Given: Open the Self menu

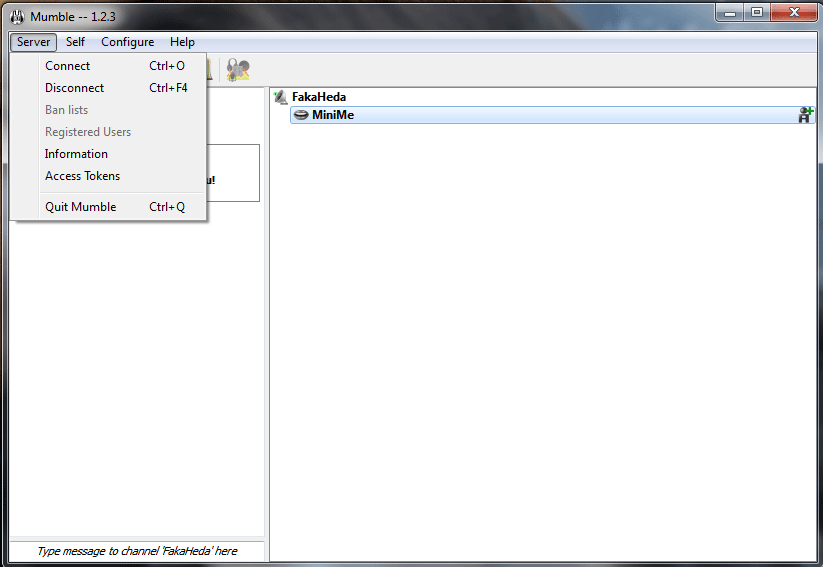Looking at the screenshot, I should click(x=75, y=42).
